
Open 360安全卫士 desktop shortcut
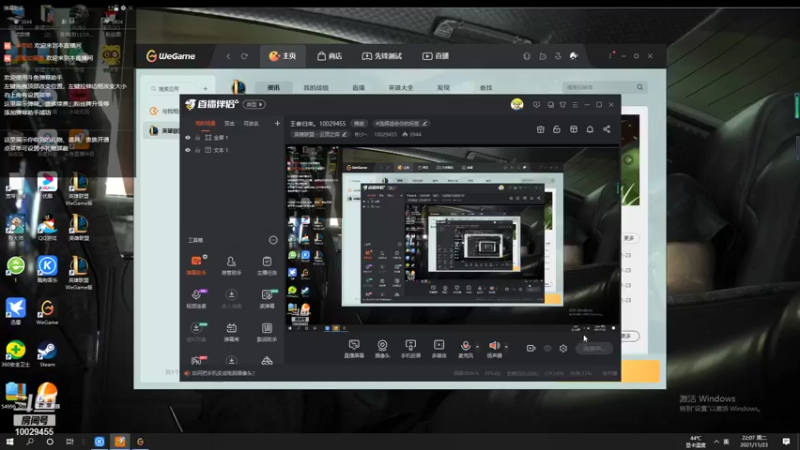pyautogui.click(x=16, y=354)
